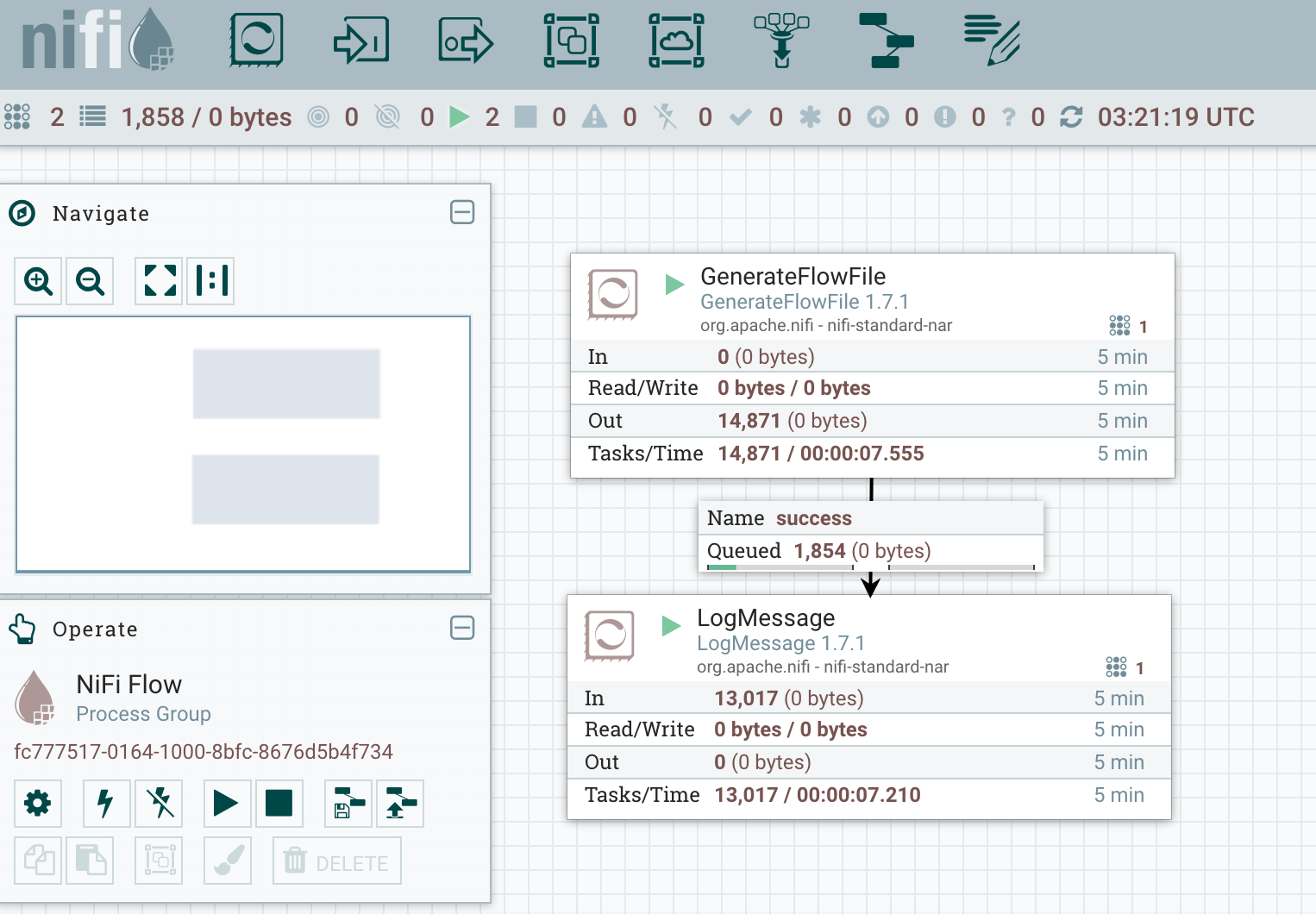Select the Processor component icon
Screen dimensions: 1316x914
pyautogui.click(x=256, y=41)
